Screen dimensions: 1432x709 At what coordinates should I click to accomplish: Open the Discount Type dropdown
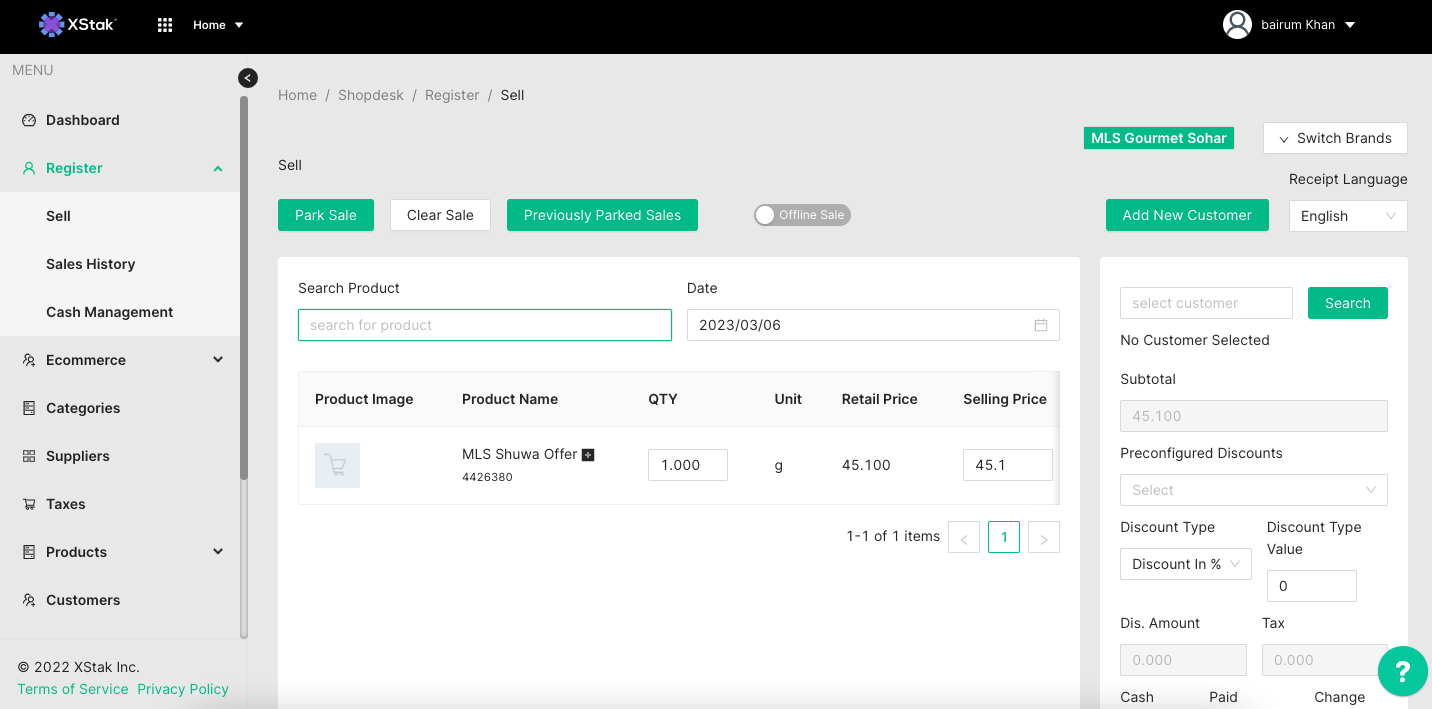click(1185, 564)
